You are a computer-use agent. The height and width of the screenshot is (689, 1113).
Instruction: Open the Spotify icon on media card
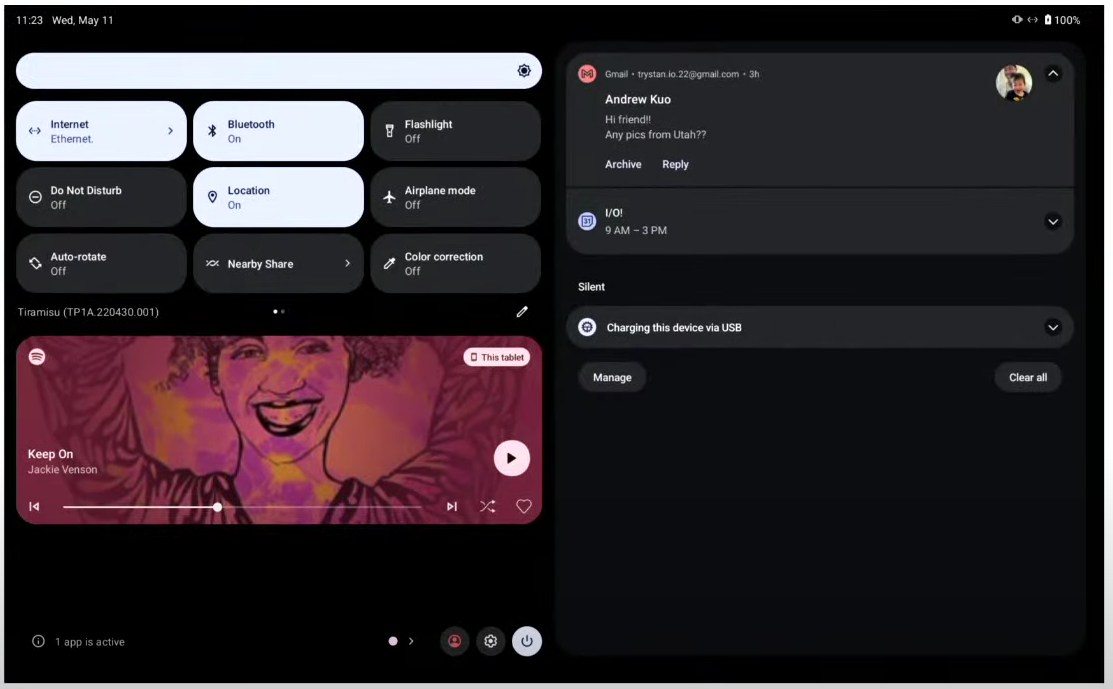point(37,356)
